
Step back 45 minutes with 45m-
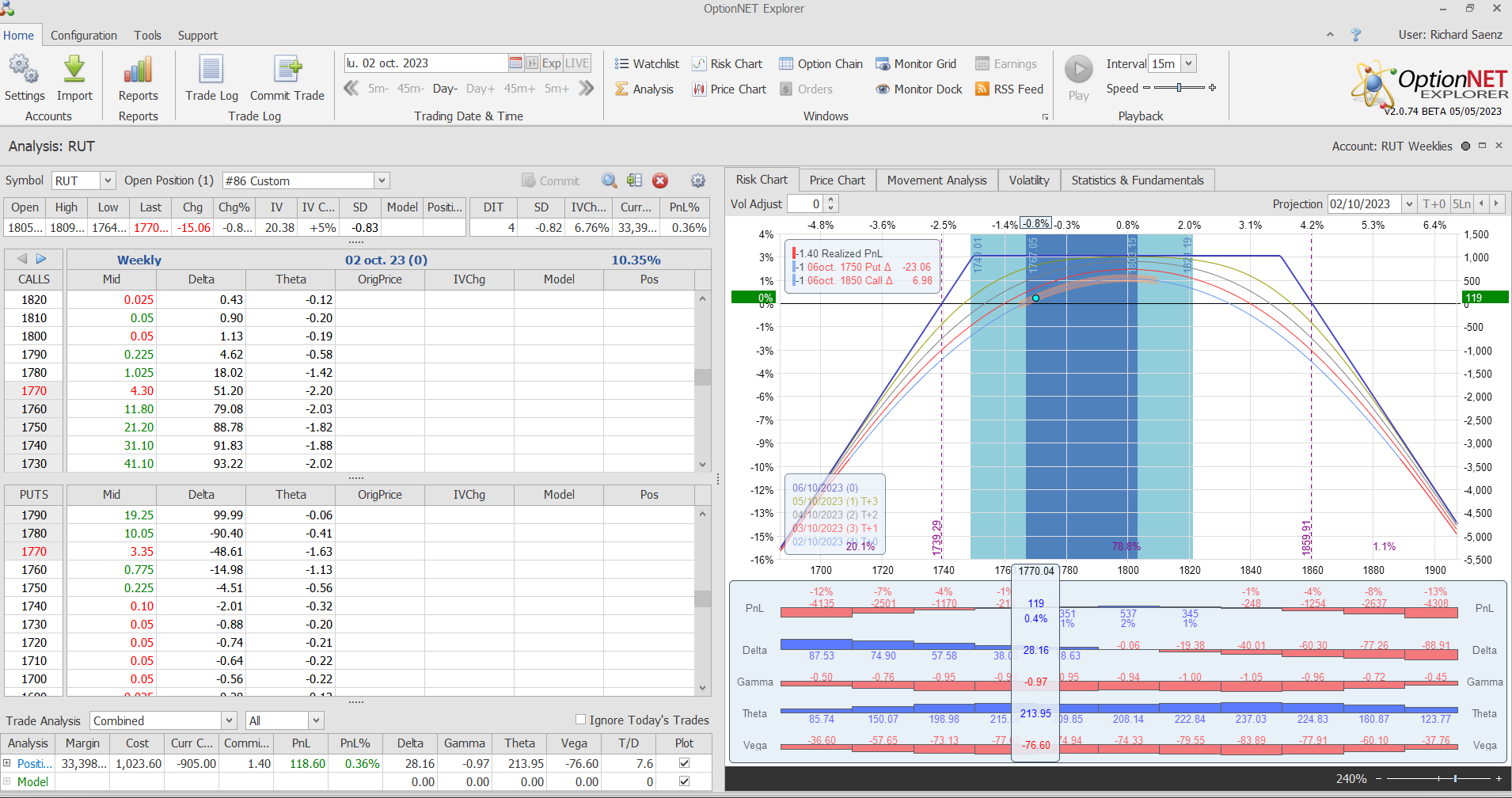click(410, 89)
